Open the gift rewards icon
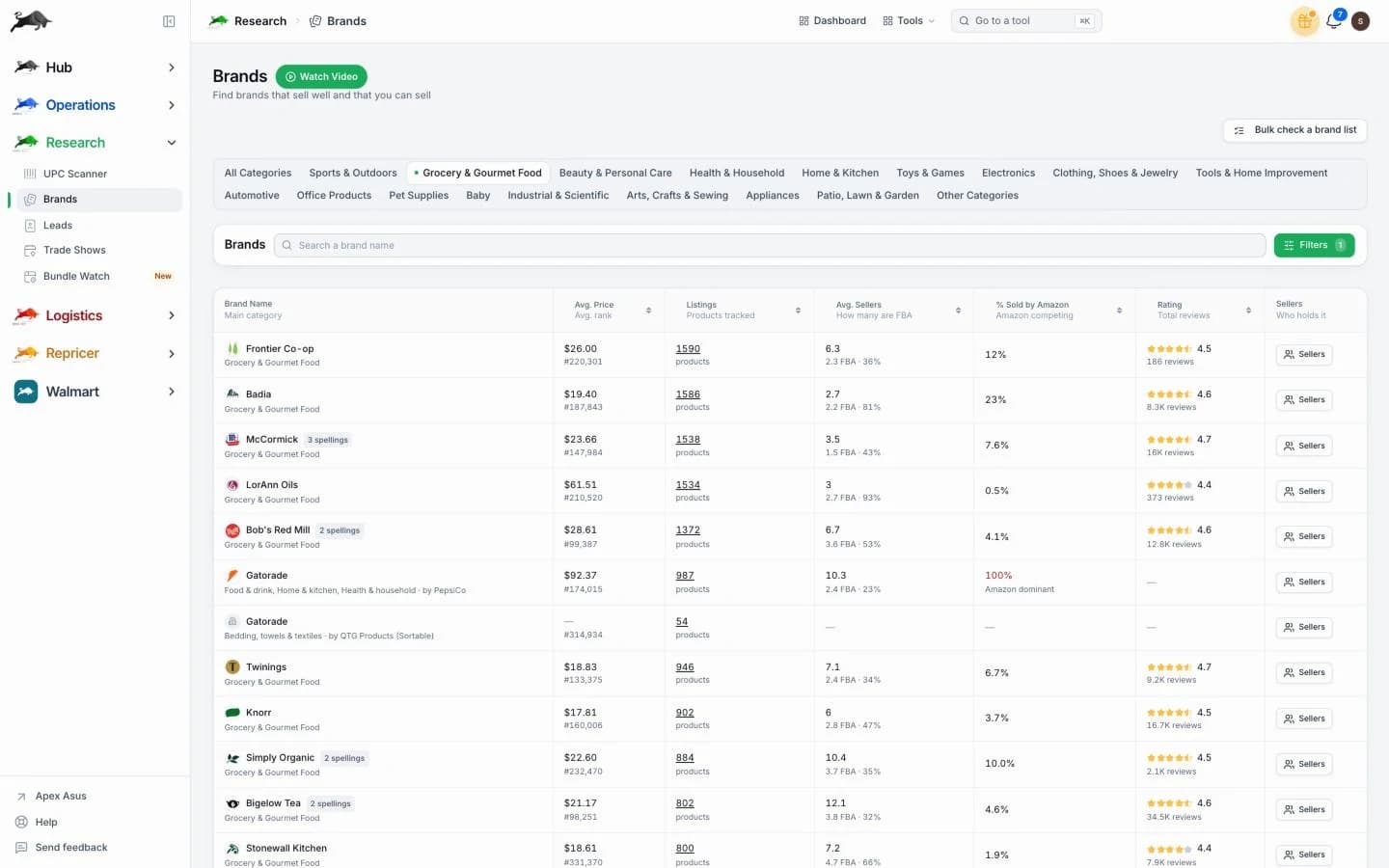The height and width of the screenshot is (868, 1389). tap(1304, 20)
